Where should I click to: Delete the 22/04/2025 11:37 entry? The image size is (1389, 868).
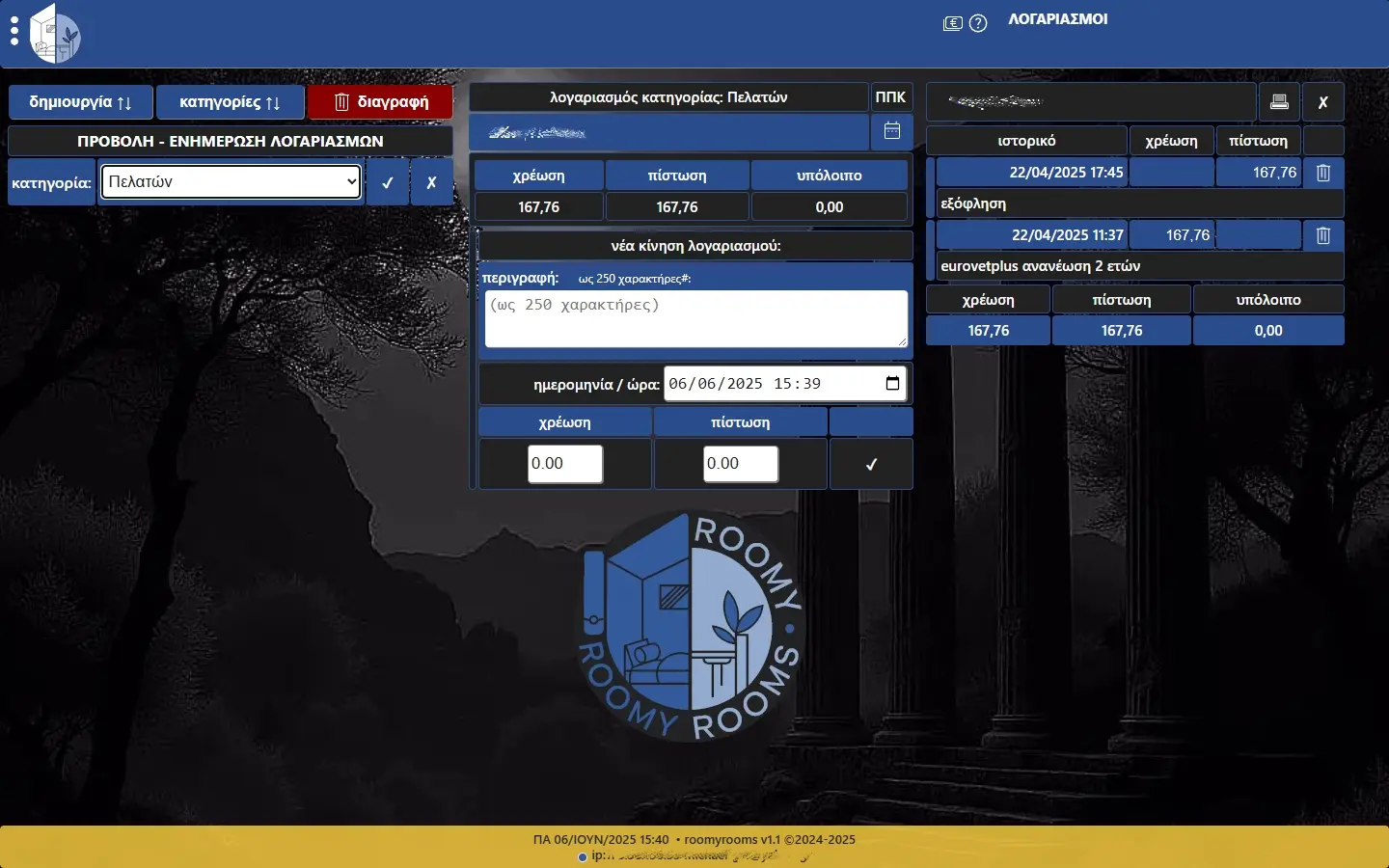click(1323, 235)
